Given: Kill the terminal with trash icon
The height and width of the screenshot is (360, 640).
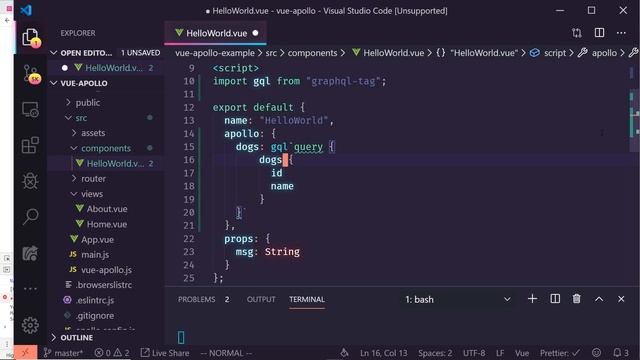Looking at the screenshot, I should [576, 299].
